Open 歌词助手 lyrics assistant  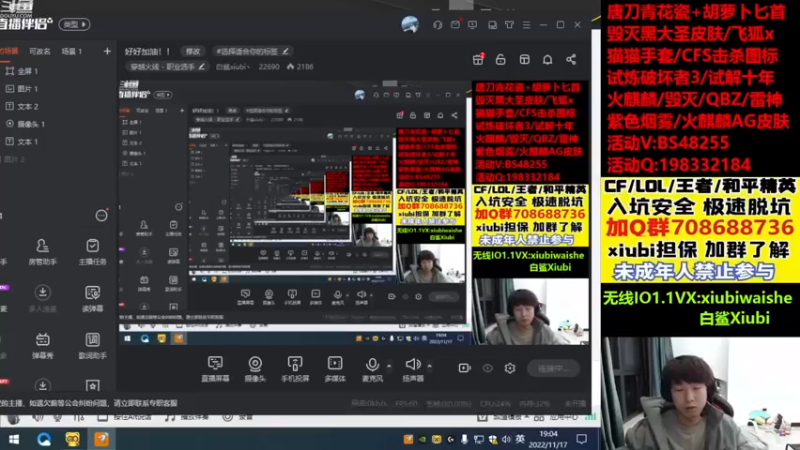tap(92, 345)
